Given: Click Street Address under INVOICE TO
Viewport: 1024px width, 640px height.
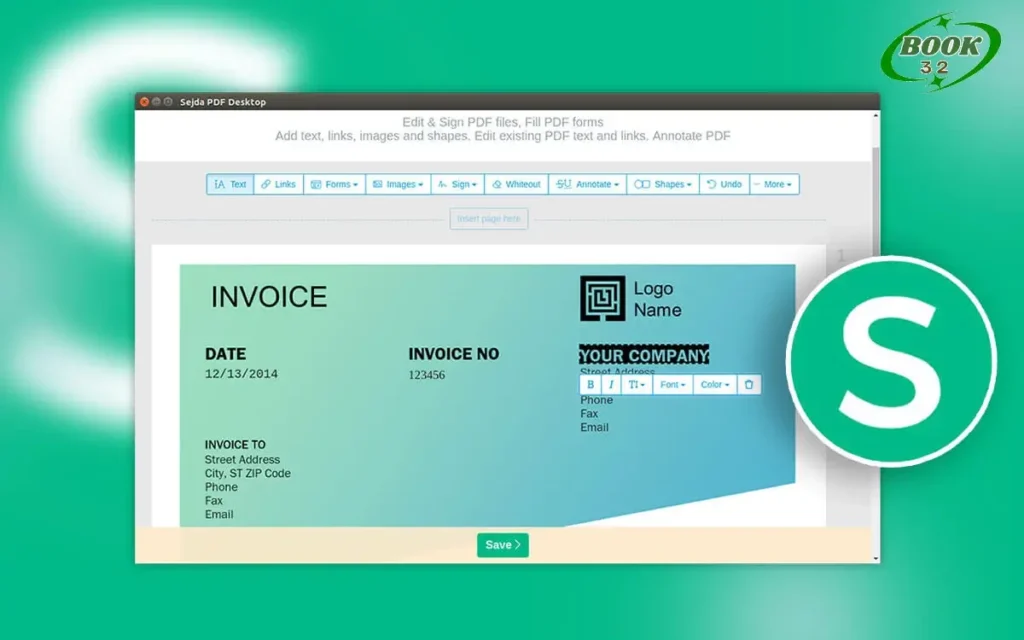Looking at the screenshot, I should 242,460.
